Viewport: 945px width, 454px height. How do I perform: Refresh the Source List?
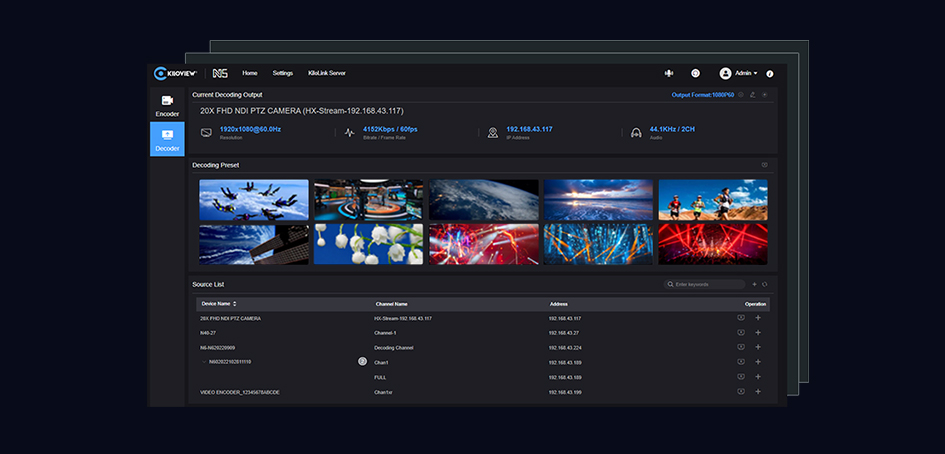coord(765,285)
